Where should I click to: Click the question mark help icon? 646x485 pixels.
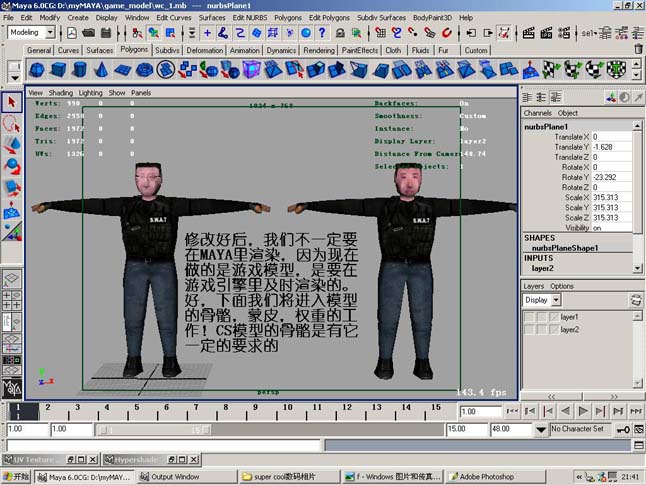tap(322, 33)
